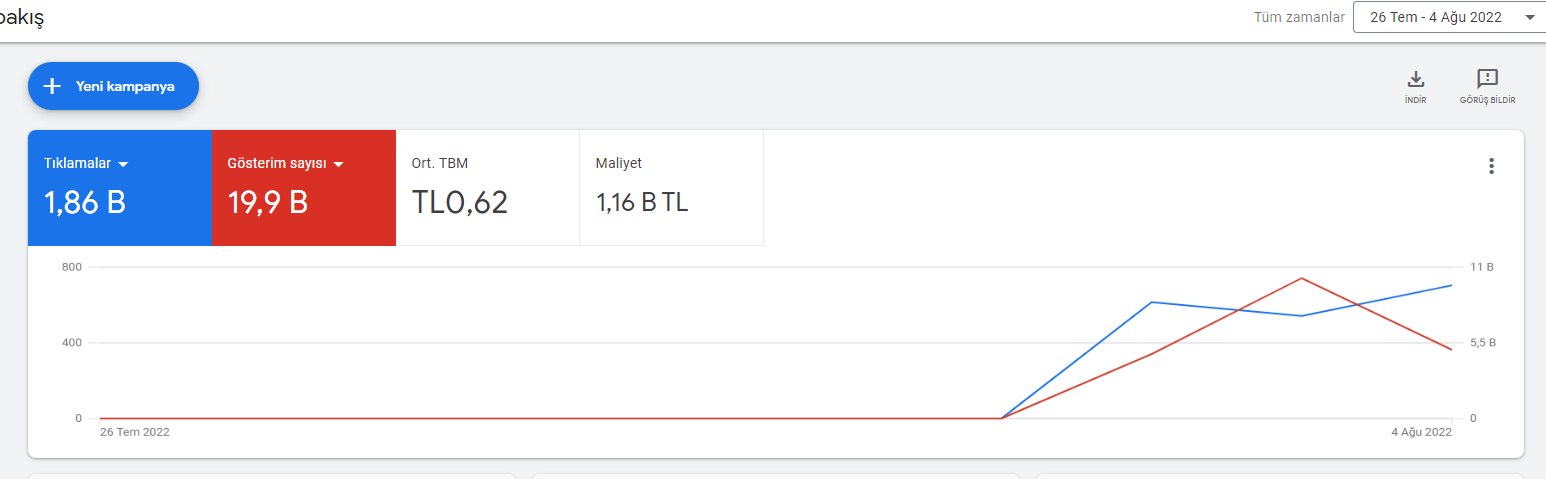Click the Tüm zamanlar label
The width and height of the screenshot is (1546, 479).
tap(1299, 17)
